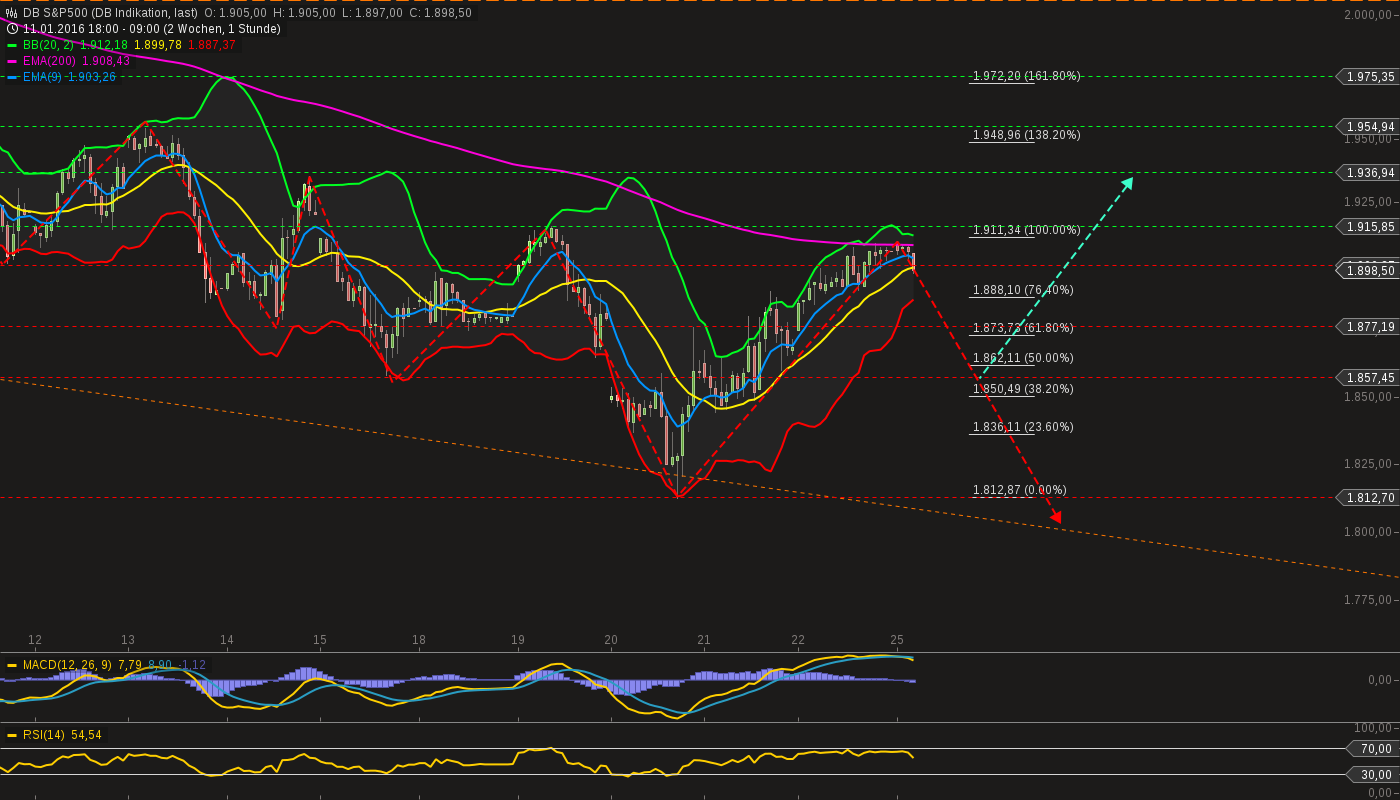
Task: Select the 1.888,10 (76.40%) Fibonacci label
Action: (1023, 290)
